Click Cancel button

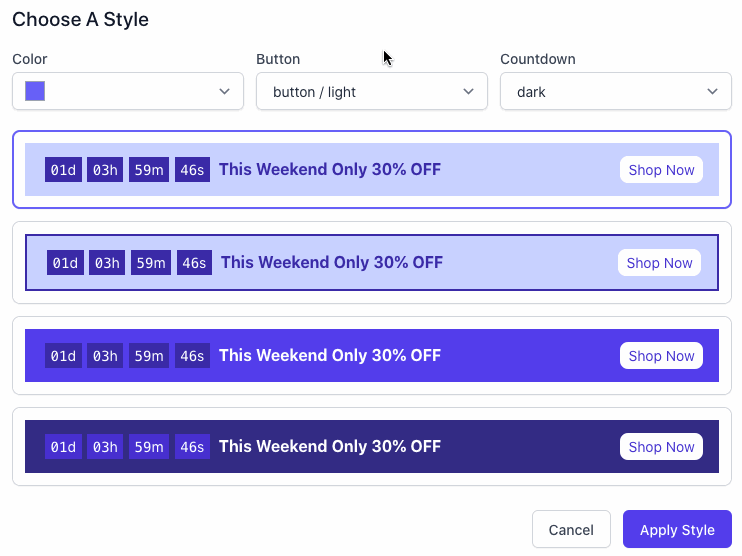(x=571, y=530)
